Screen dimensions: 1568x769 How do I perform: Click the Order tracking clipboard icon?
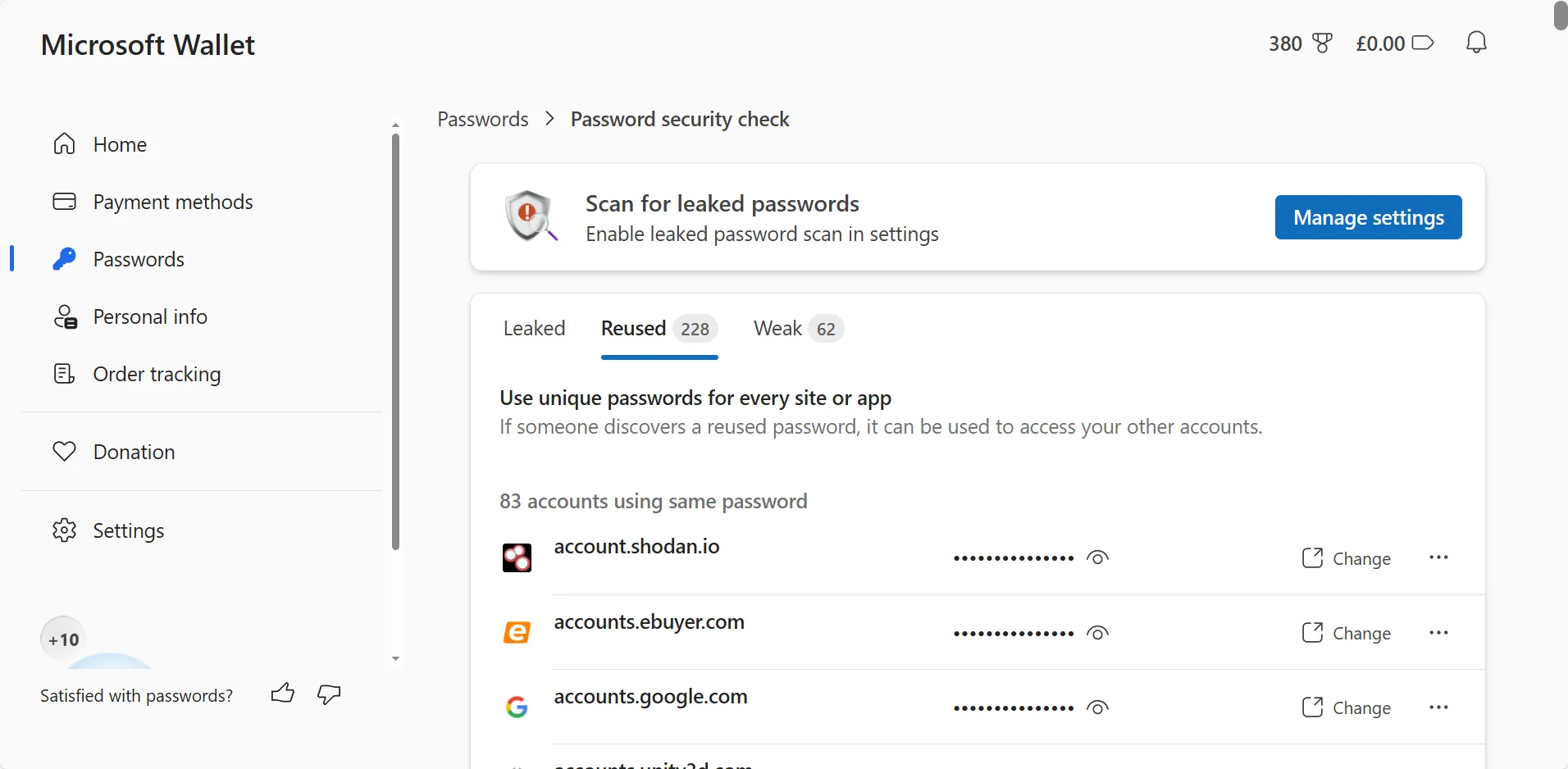pos(63,374)
